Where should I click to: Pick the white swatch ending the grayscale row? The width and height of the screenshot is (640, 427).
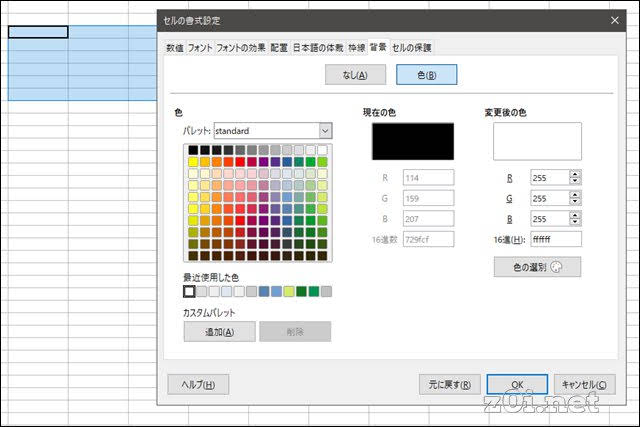322,150
